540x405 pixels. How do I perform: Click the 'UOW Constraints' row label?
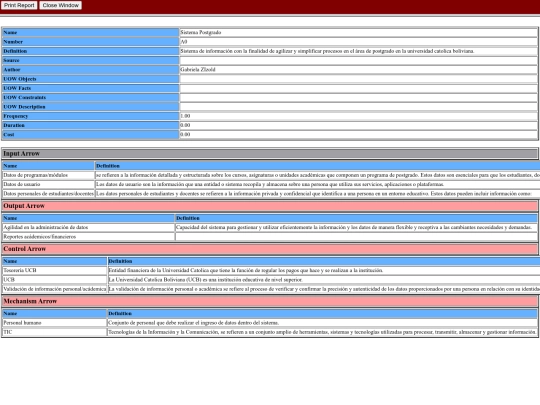[24, 97]
